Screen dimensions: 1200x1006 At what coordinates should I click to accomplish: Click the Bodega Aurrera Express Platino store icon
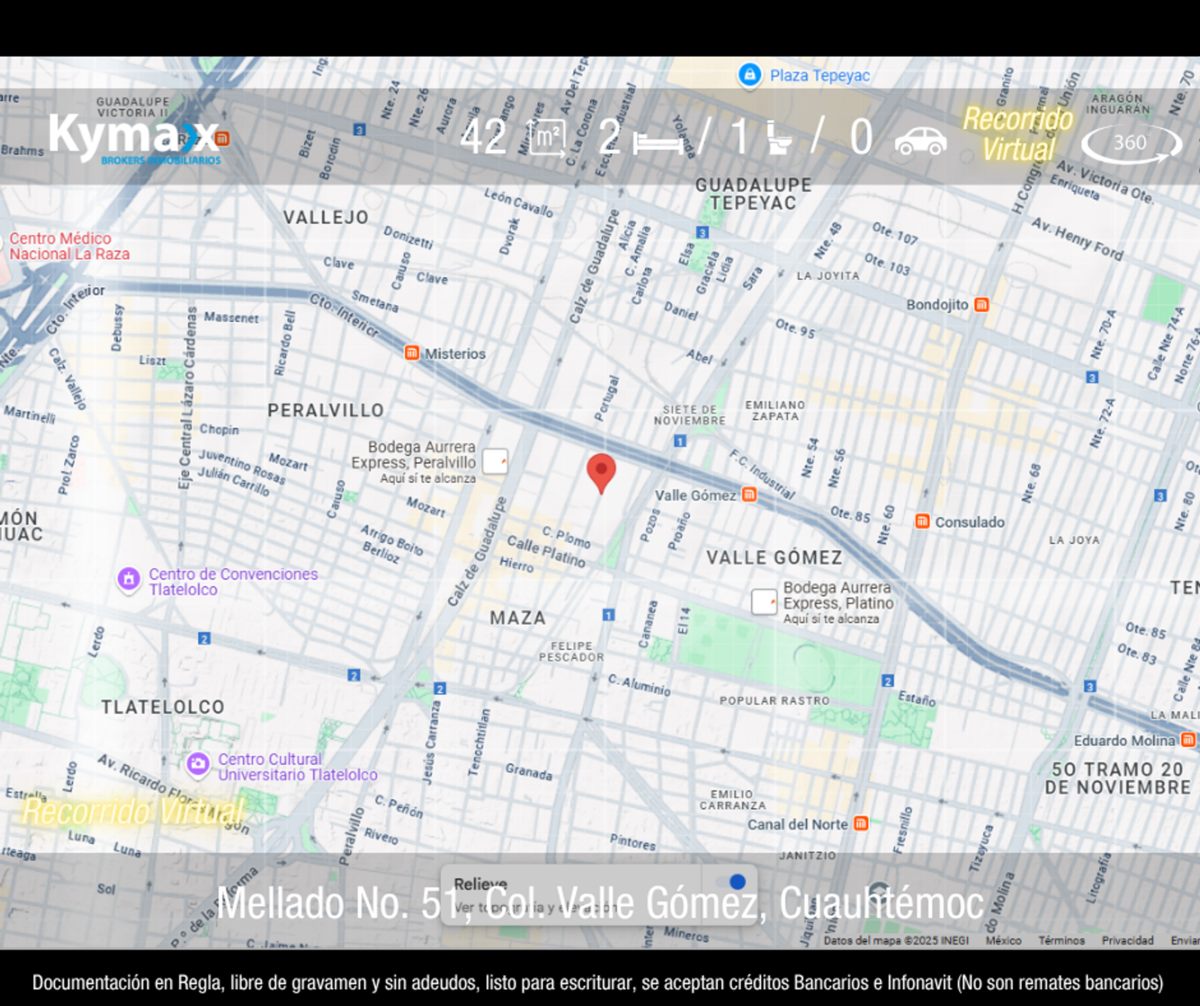[x=765, y=601]
